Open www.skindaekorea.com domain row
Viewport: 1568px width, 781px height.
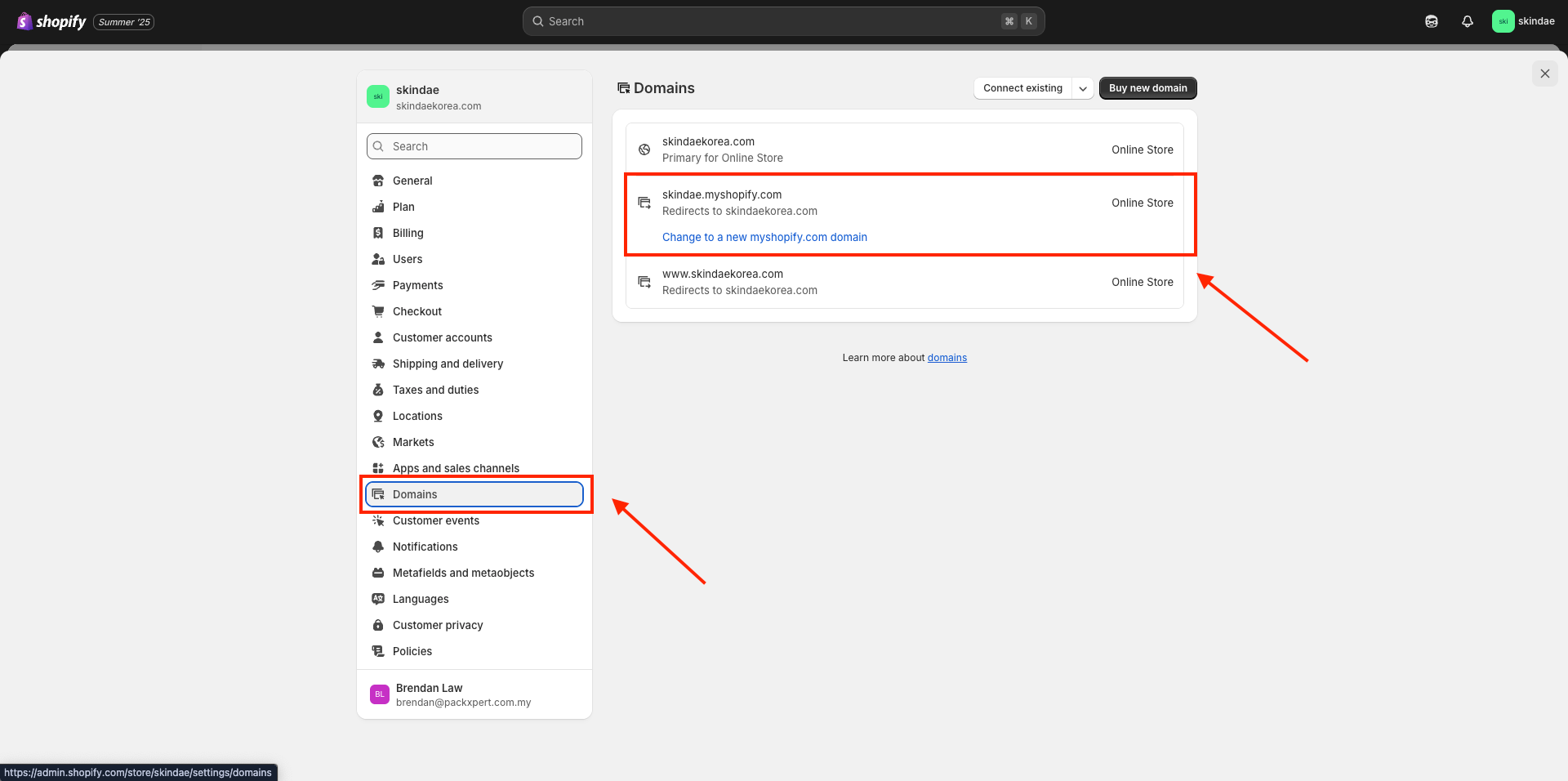click(905, 282)
